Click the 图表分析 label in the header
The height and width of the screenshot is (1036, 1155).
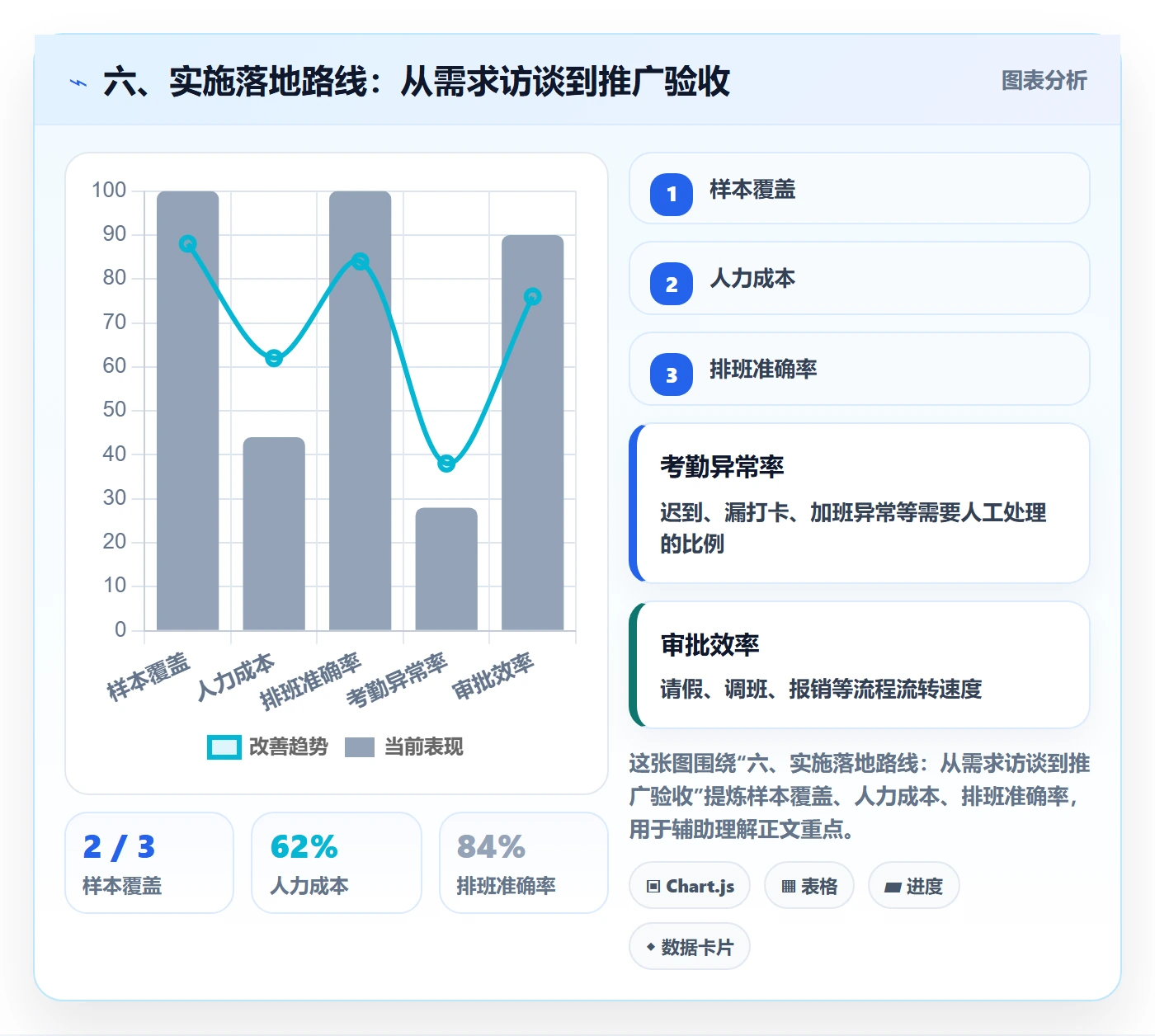click(1044, 81)
